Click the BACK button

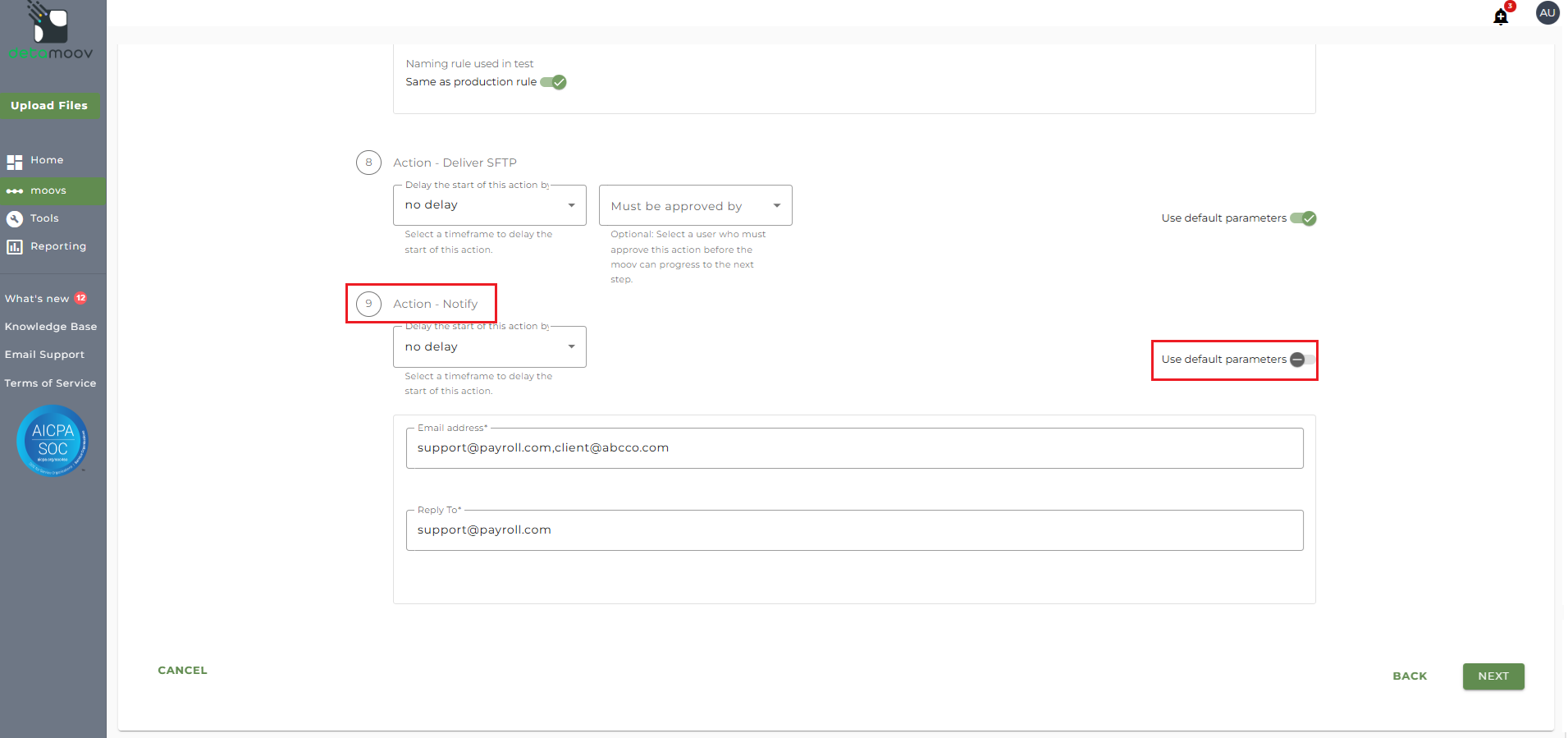1410,676
